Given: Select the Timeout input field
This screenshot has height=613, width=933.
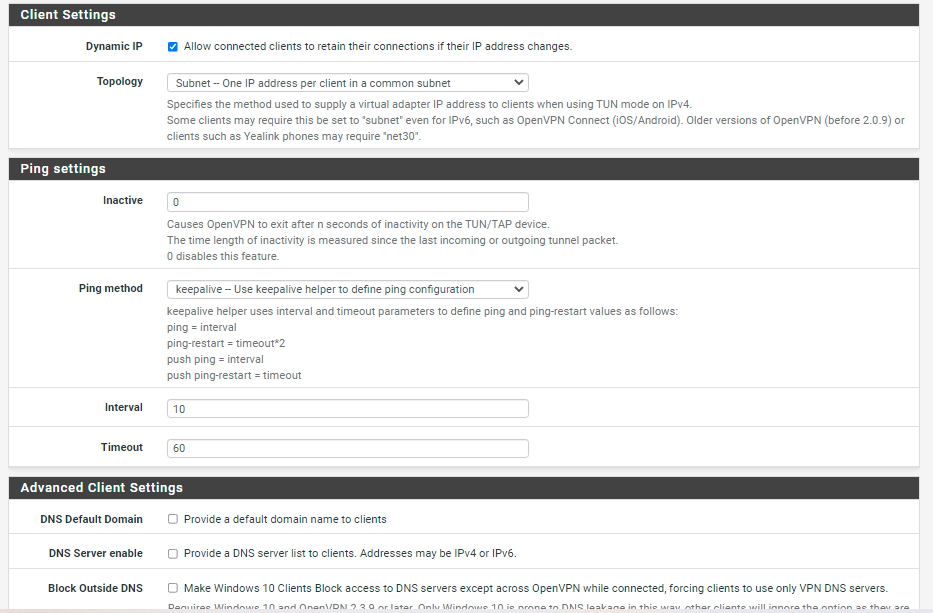Looking at the screenshot, I should (347, 448).
